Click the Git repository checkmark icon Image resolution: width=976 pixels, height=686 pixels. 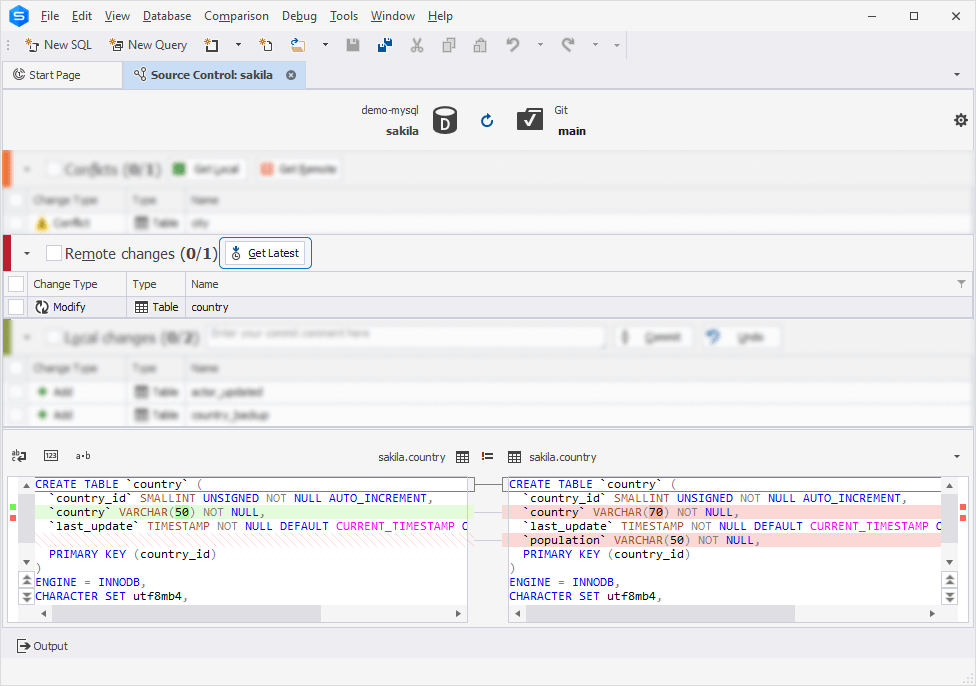click(530, 119)
